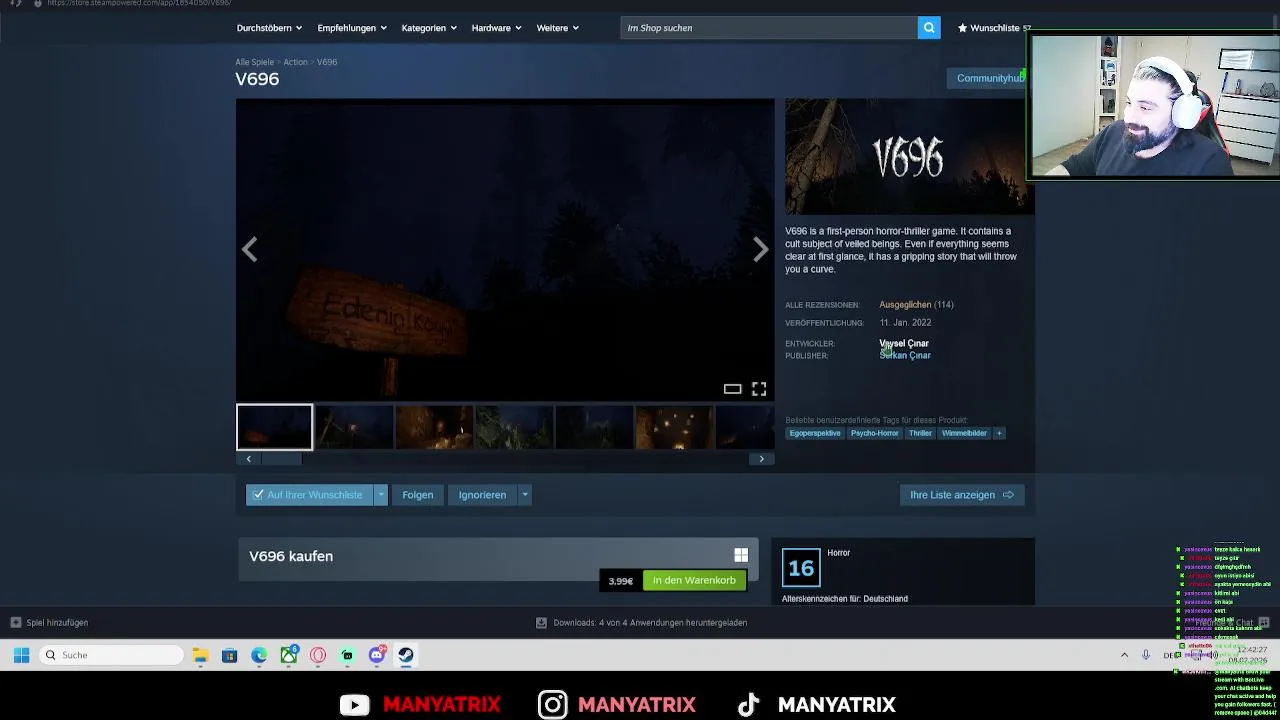
Task: Click Steam icon in taskbar
Action: (406, 655)
